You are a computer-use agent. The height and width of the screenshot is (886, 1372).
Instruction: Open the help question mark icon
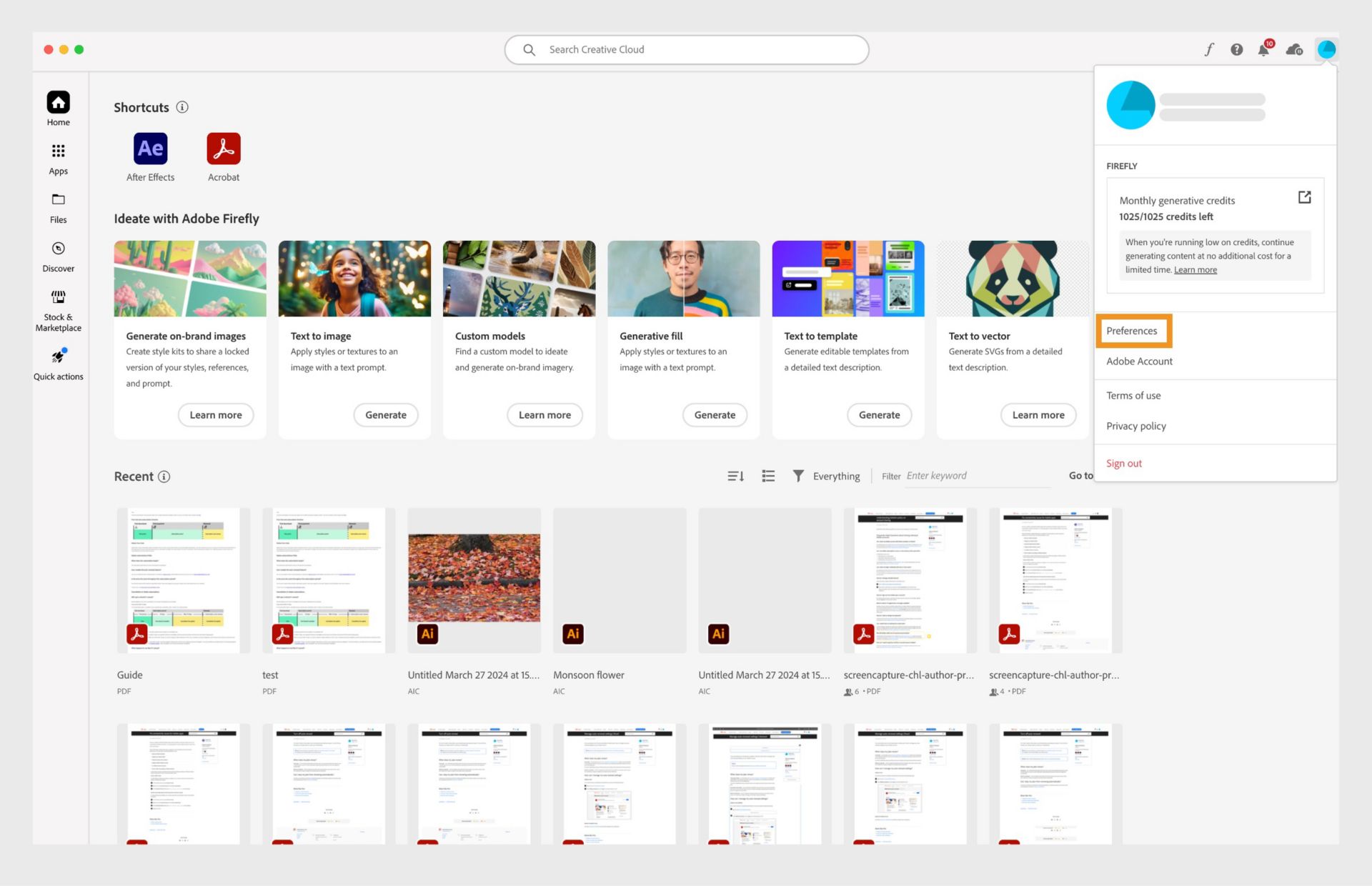click(x=1236, y=49)
